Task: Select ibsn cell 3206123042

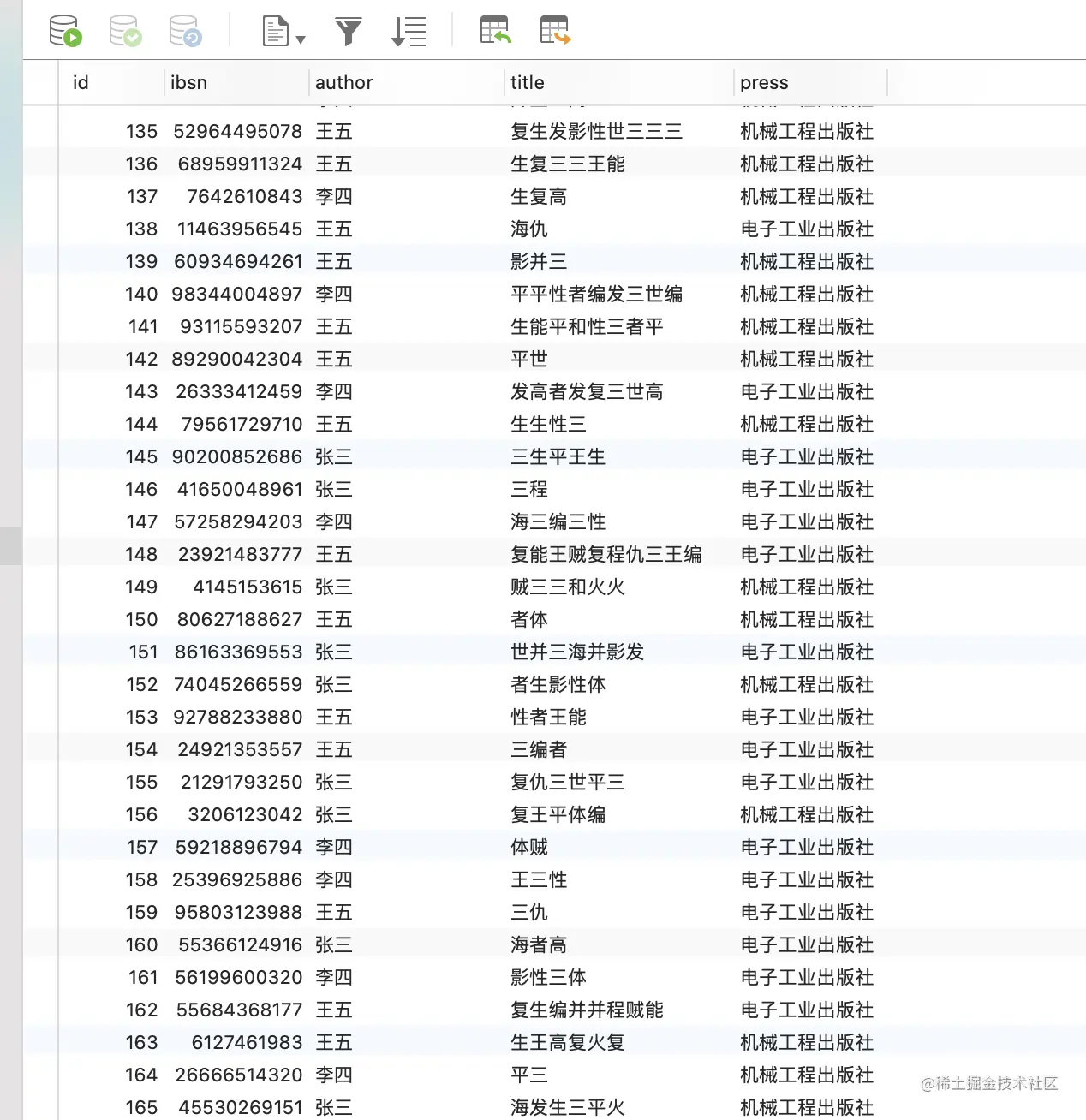Action: click(245, 815)
